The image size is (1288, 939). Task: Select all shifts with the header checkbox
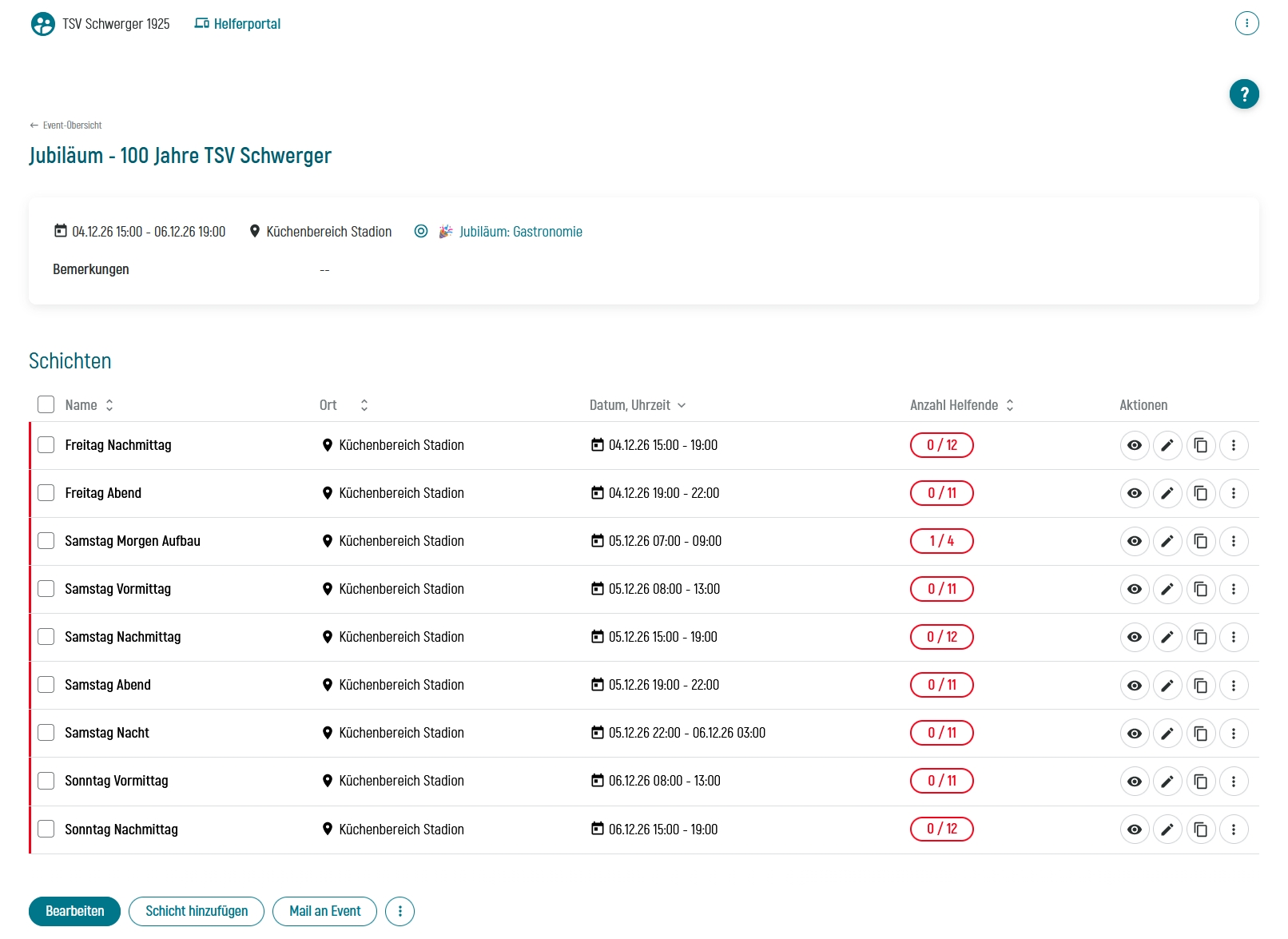46,404
